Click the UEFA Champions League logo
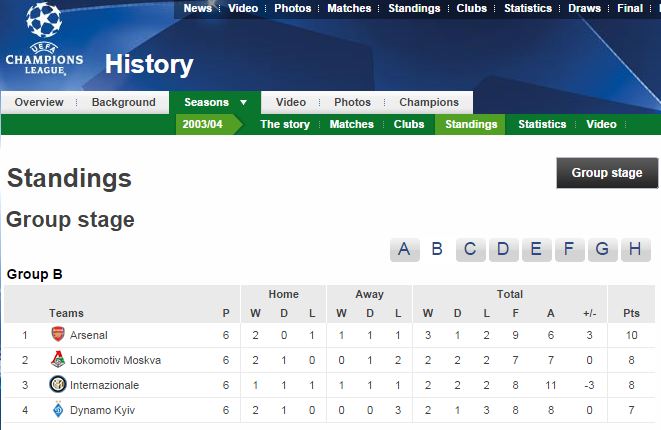The height and width of the screenshot is (430, 661). coord(44,39)
